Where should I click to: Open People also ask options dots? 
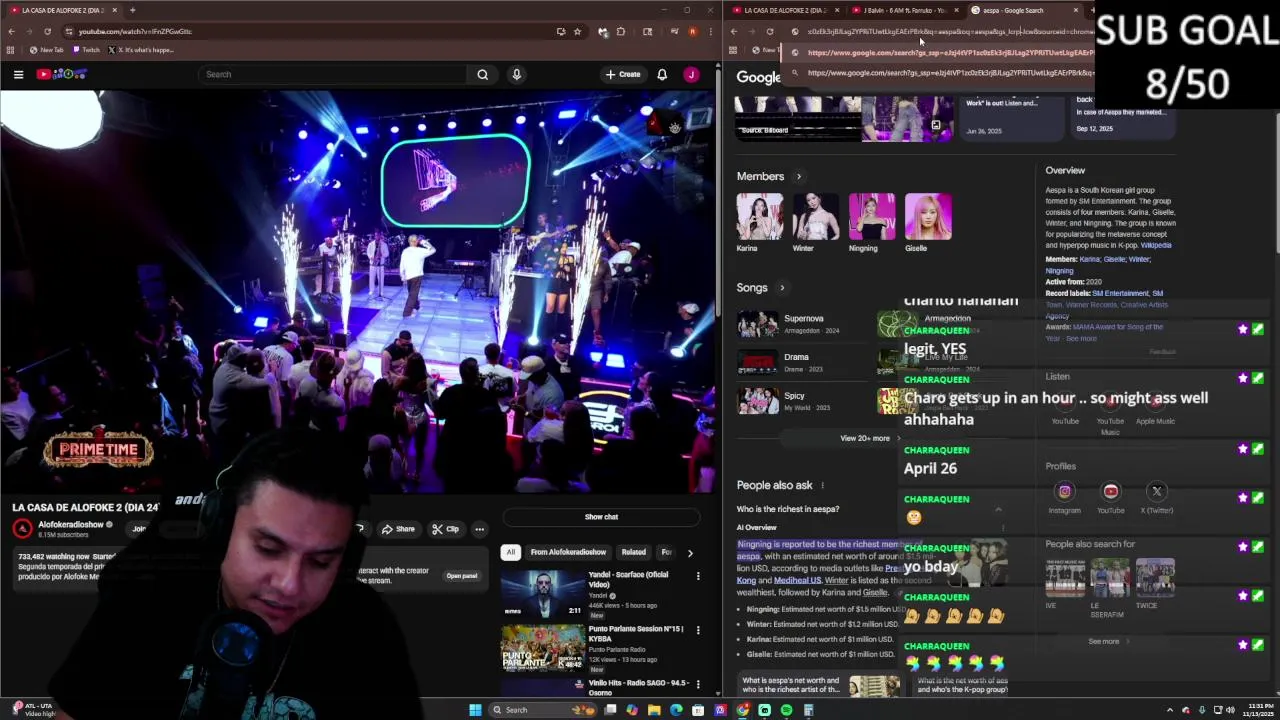pyautogui.click(x=822, y=486)
